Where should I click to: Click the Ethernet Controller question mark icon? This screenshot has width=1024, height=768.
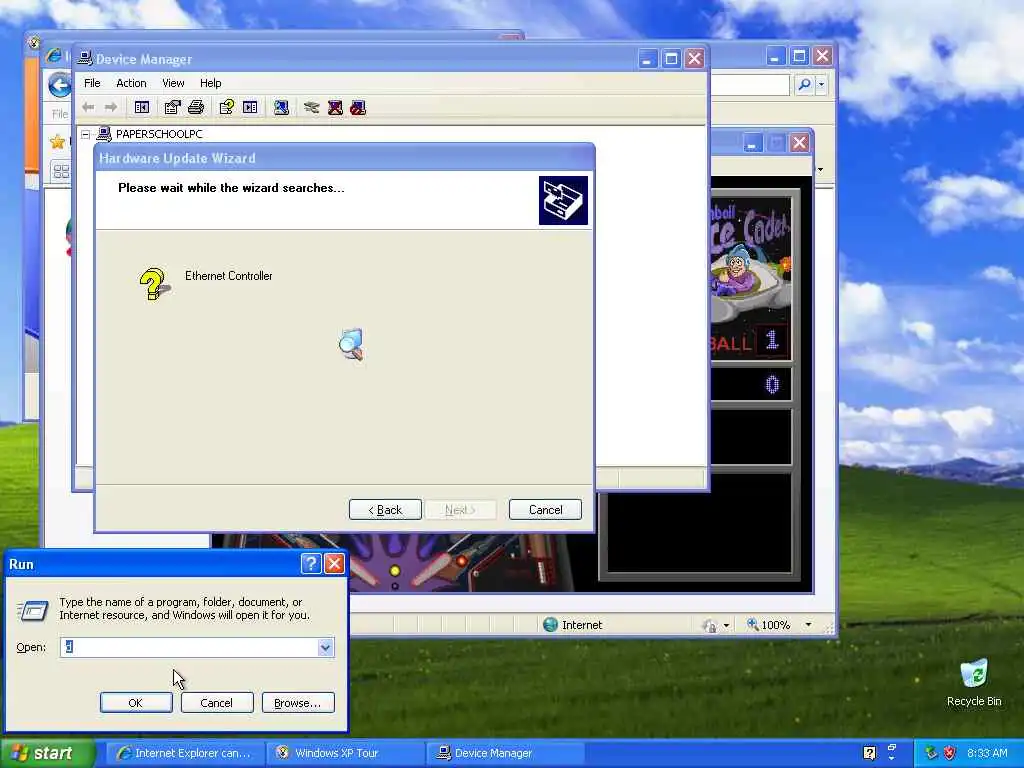tap(154, 284)
